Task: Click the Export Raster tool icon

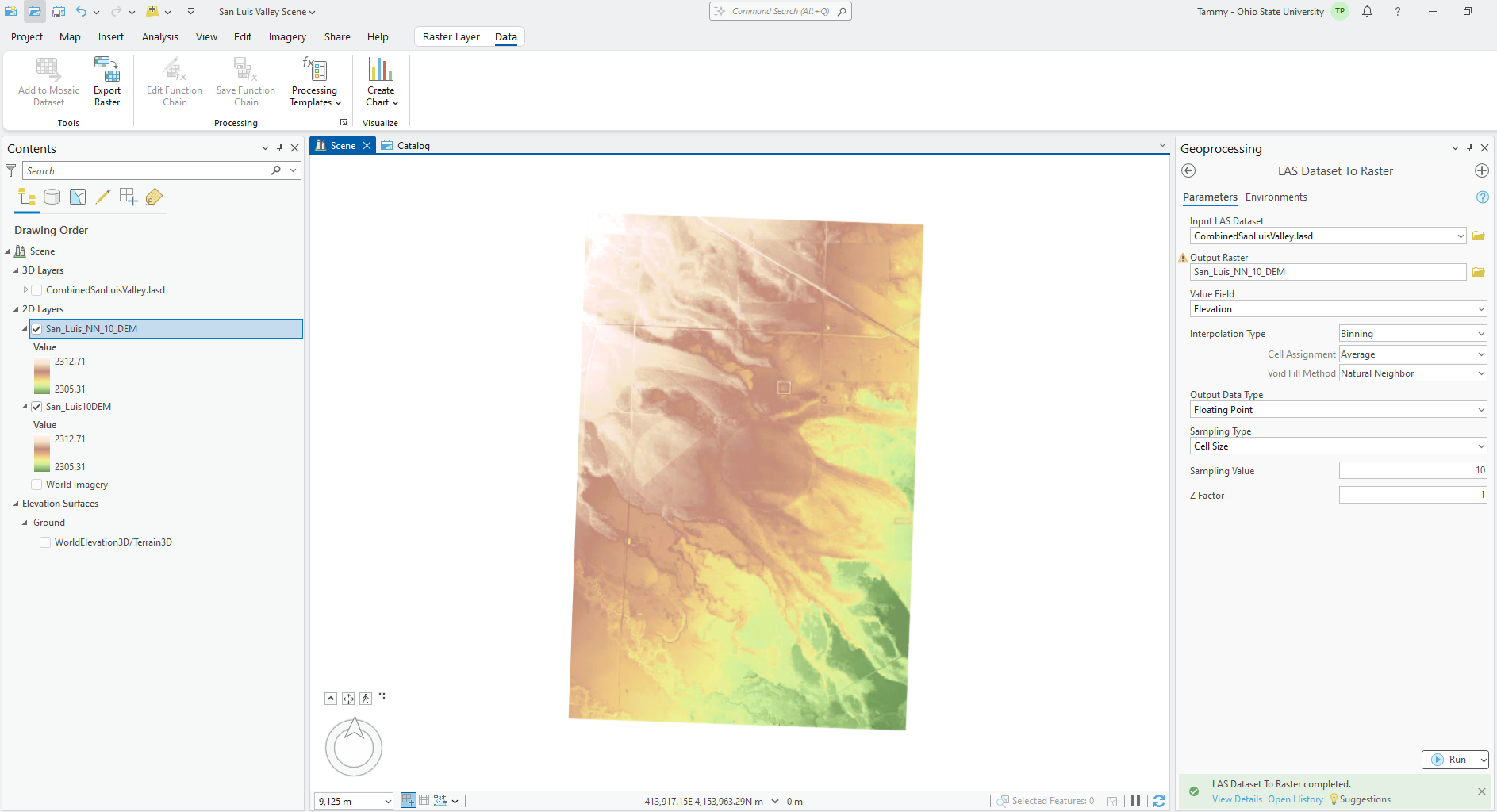Action: (106, 71)
